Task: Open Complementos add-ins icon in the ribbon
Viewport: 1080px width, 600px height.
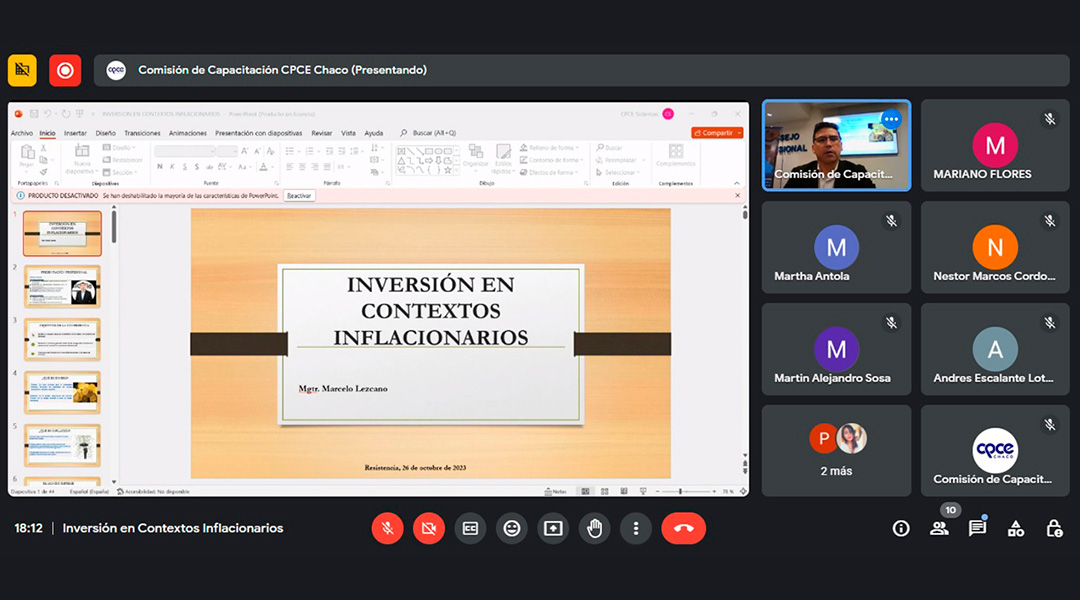Action: [676, 155]
